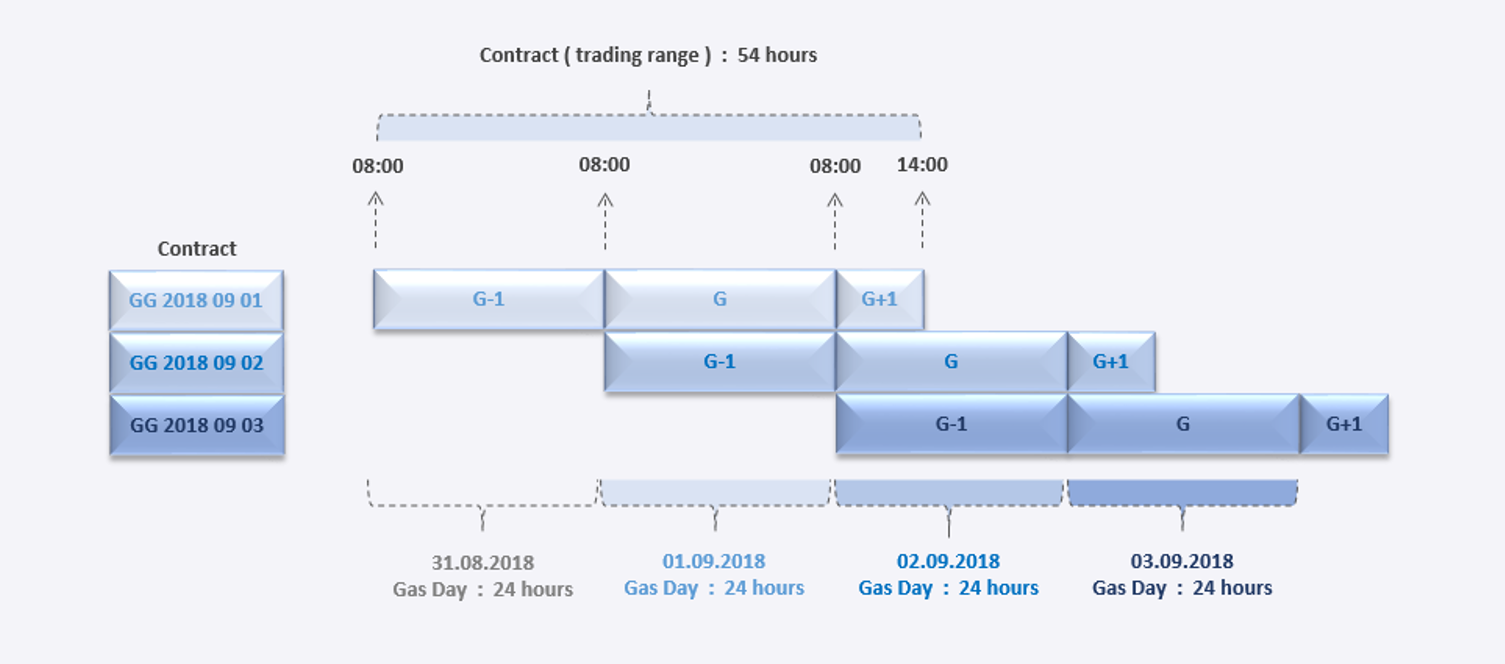The height and width of the screenshot is (664, 1505).
Task: Click the 03.09.2018 Gas Day label
Action: (1182, 574)
